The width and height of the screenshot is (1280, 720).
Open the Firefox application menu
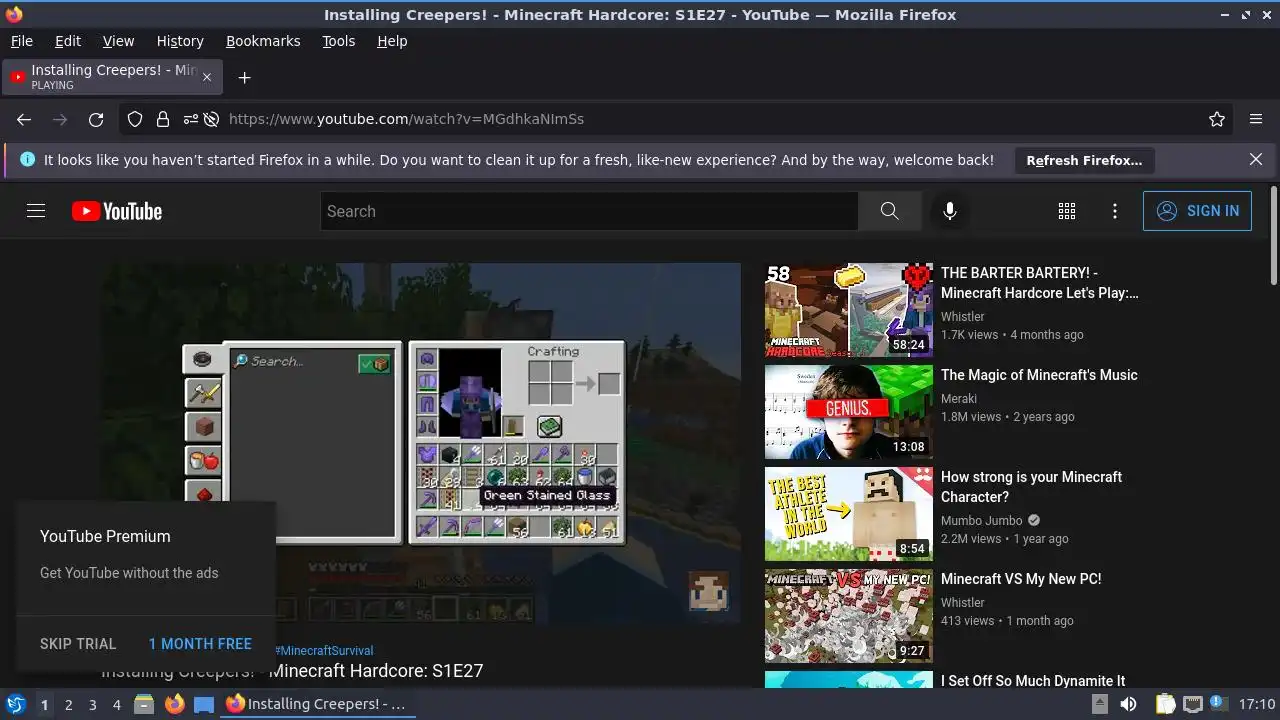click(1256, 119)
